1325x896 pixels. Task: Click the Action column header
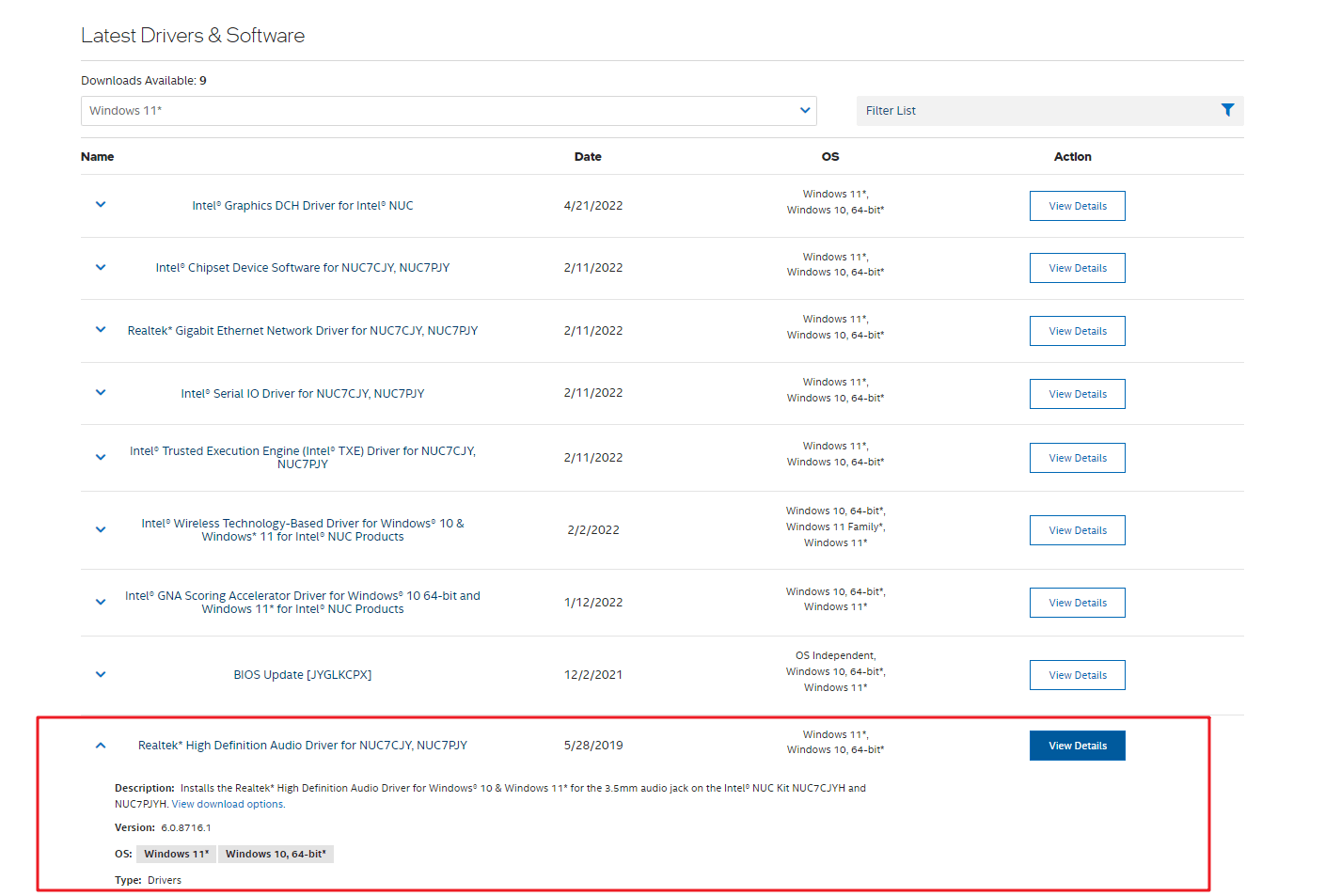1073,157
